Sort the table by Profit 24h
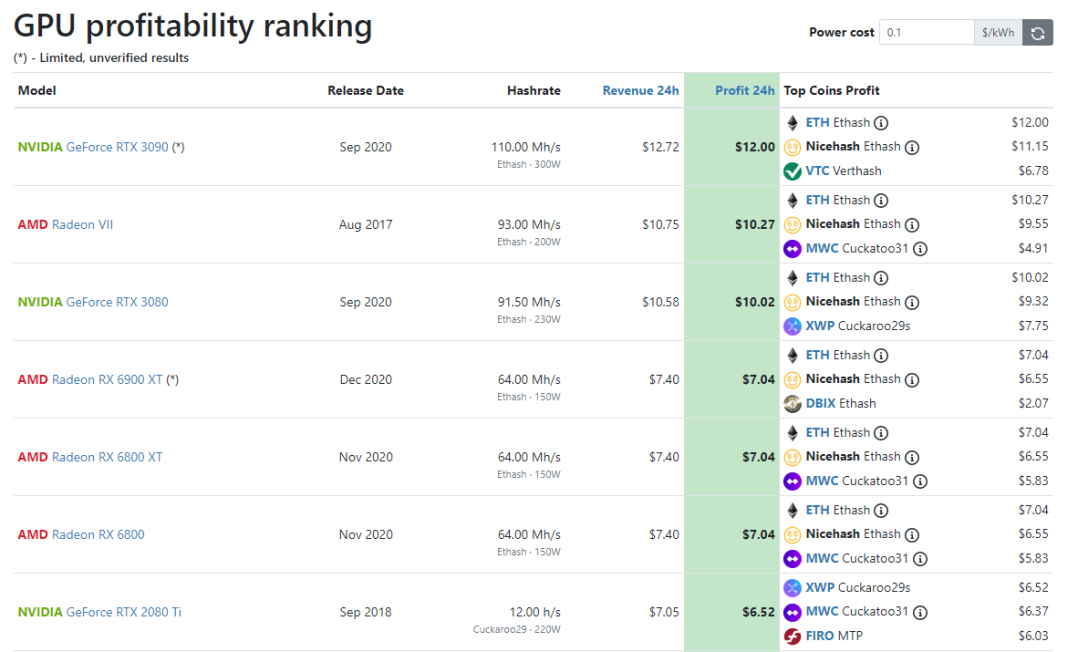This screenshot has width=1078, height=652. click(745, 91)
